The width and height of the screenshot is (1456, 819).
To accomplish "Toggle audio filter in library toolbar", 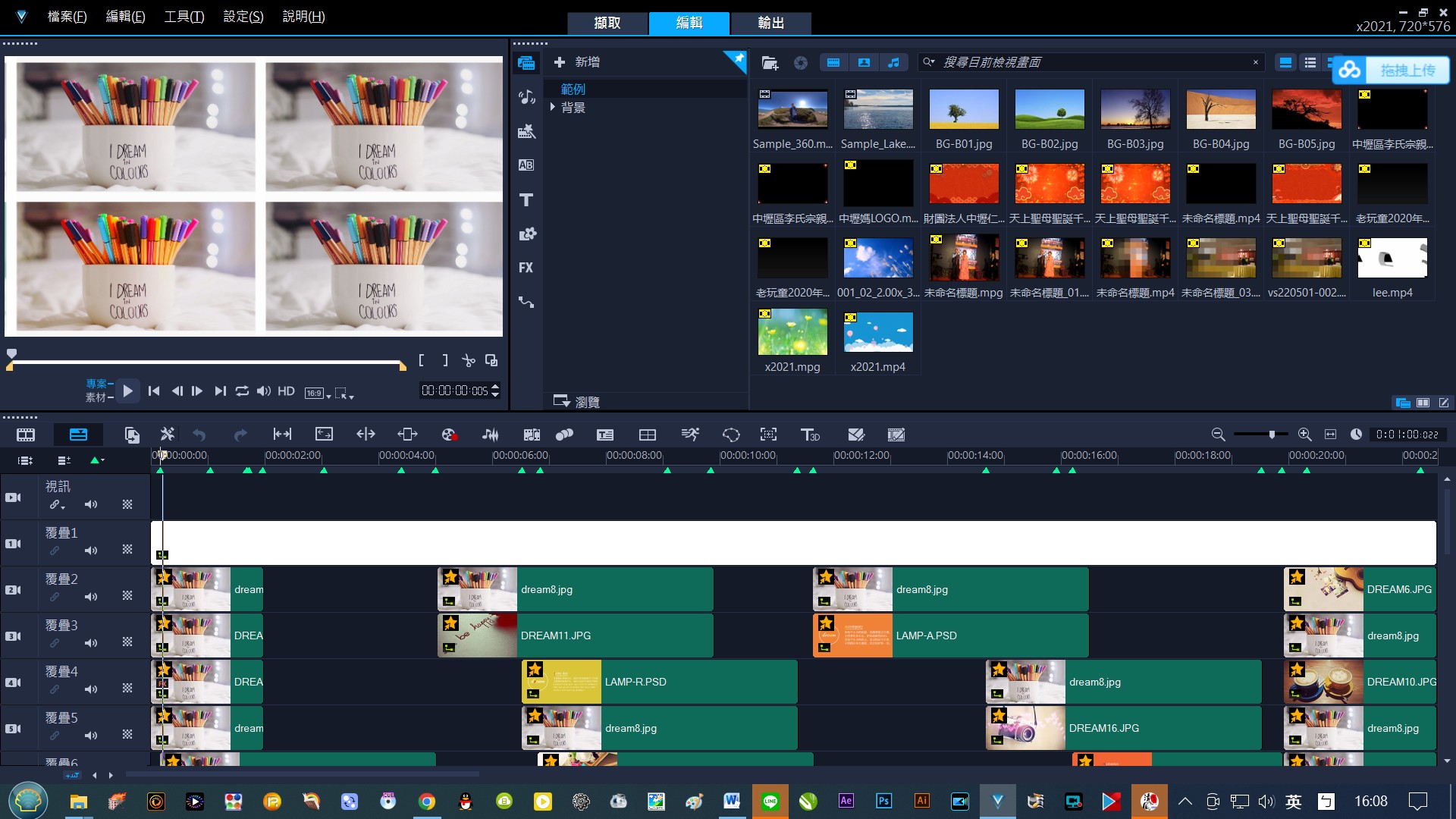I will coord(894,63).
